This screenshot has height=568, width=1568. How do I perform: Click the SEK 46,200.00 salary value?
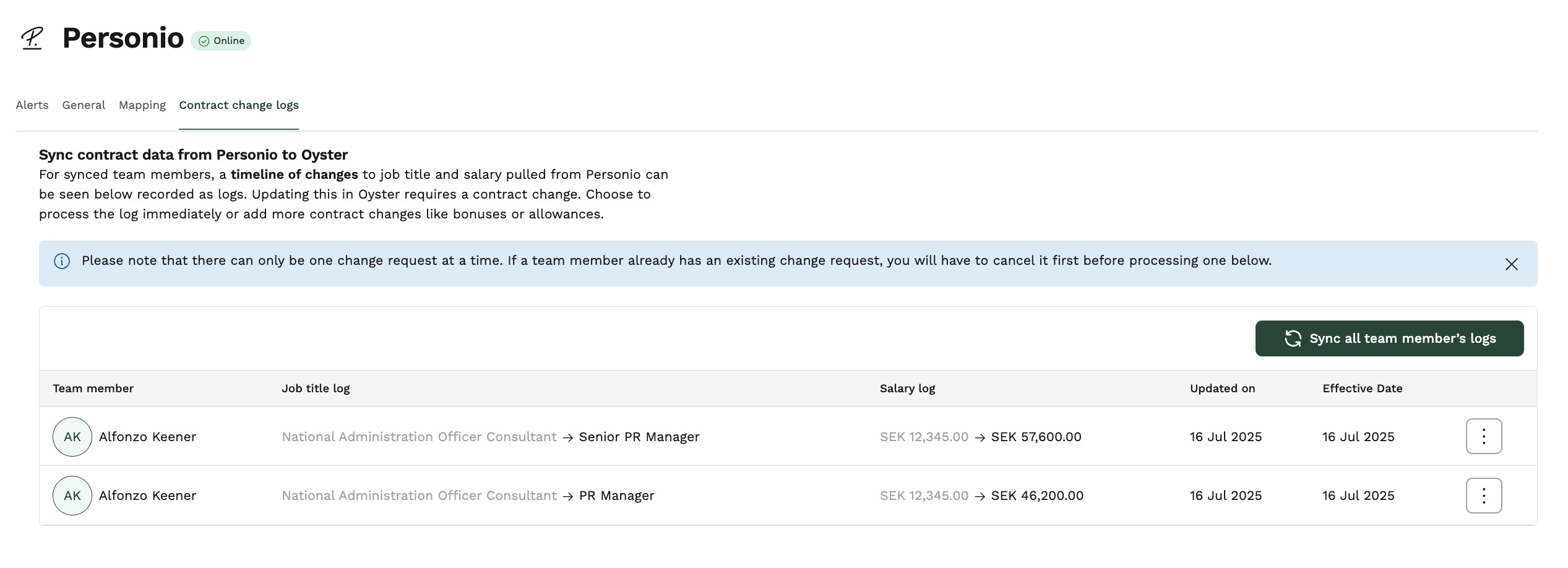1037,496
